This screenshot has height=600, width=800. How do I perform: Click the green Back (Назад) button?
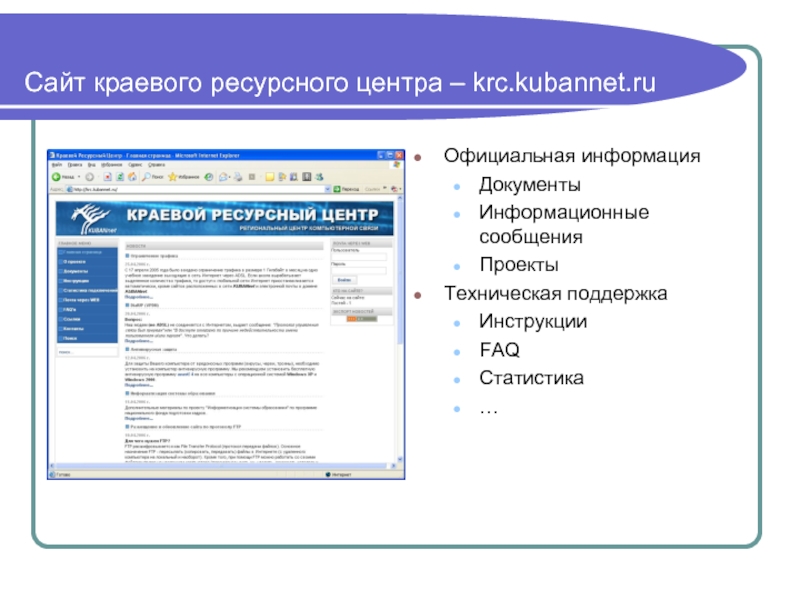tap(62, 177)
